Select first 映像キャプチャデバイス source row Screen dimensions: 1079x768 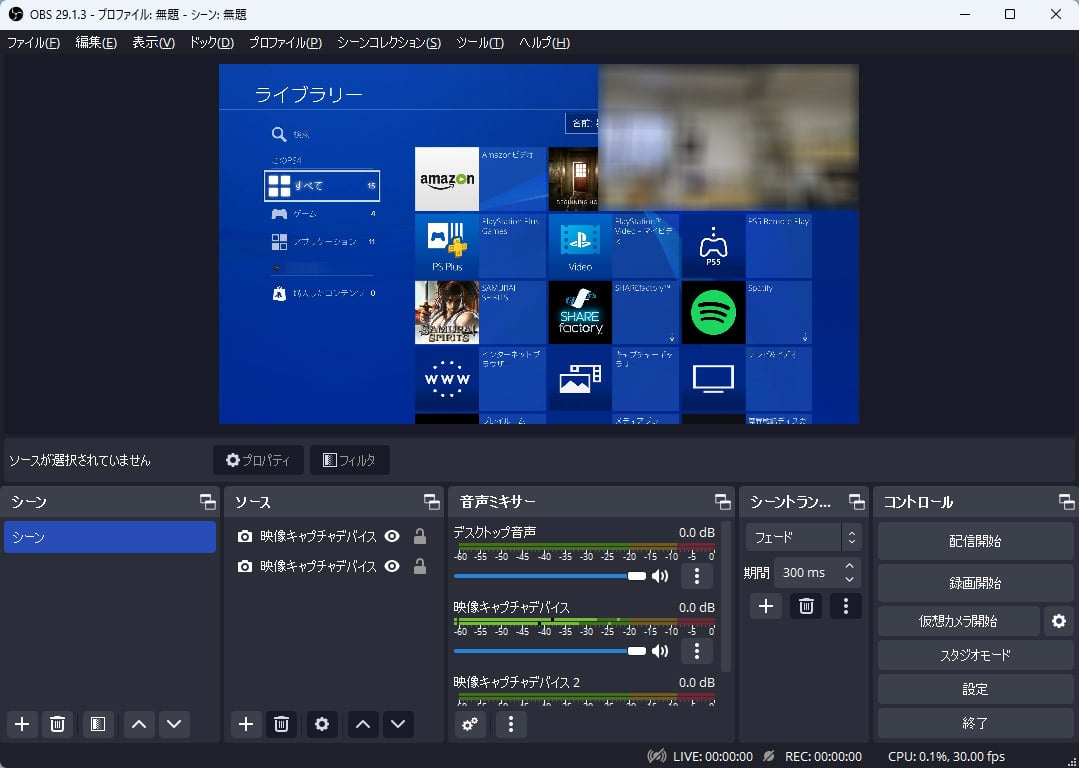pos(333,536)
